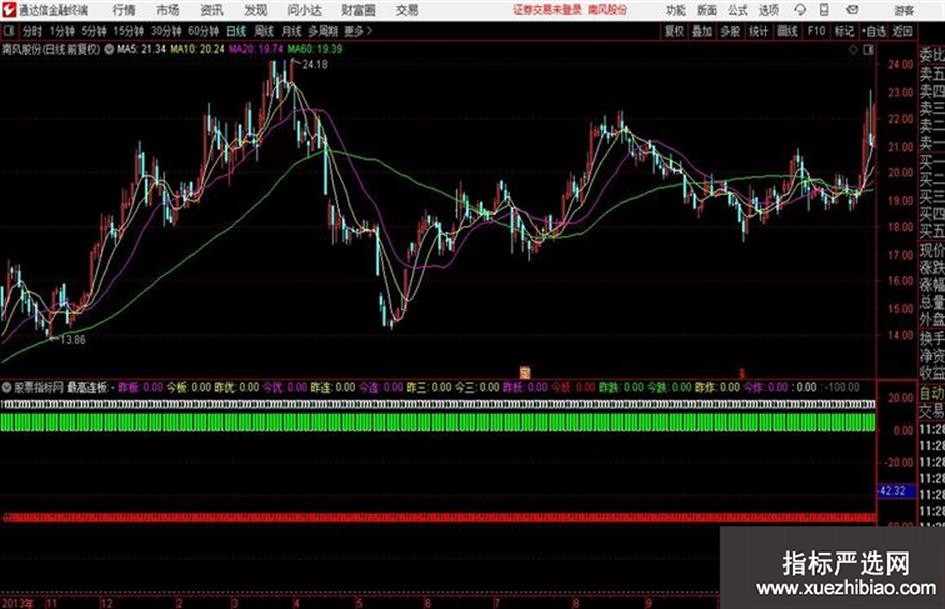The height and width of the screenshot is (609, 945).
Task: Click the 复权 toolbar button
Action: click(x=674, y=31)
